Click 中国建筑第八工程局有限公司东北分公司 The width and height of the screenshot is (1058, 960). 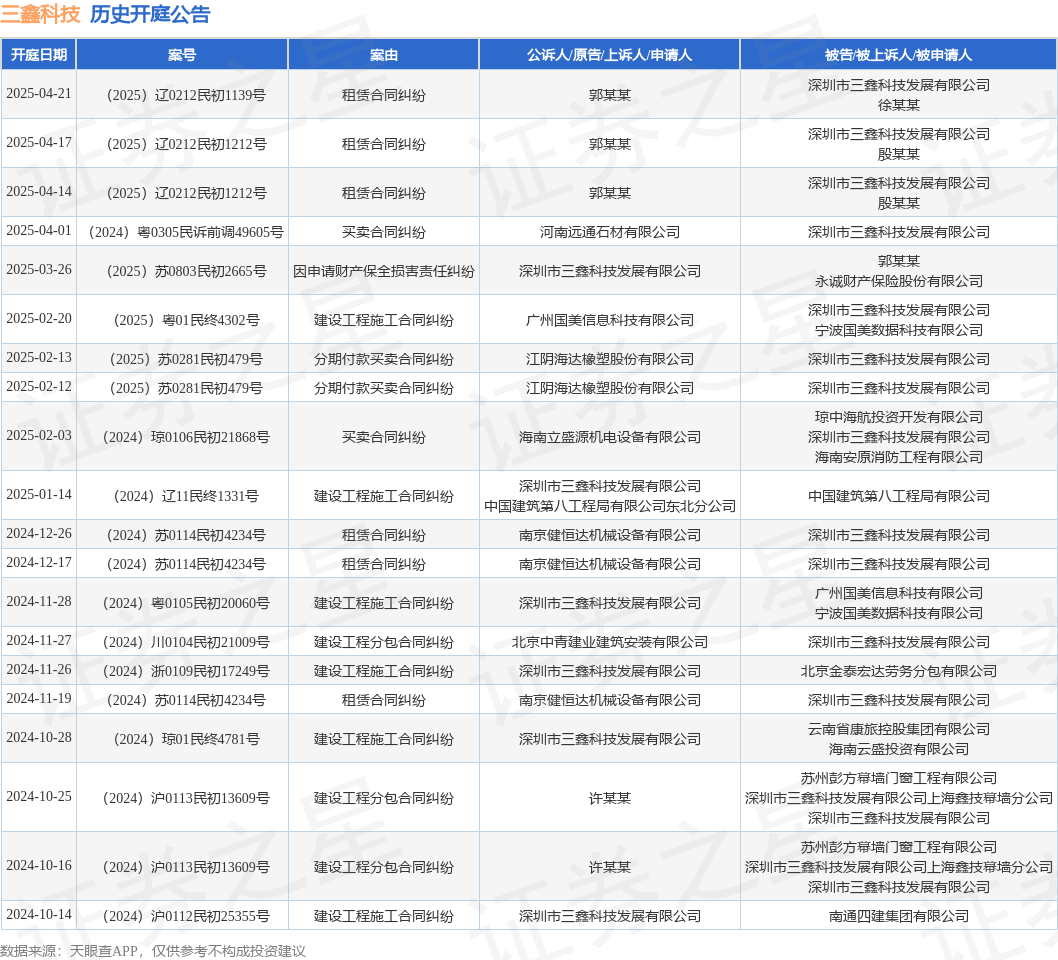tap(609, 506)
